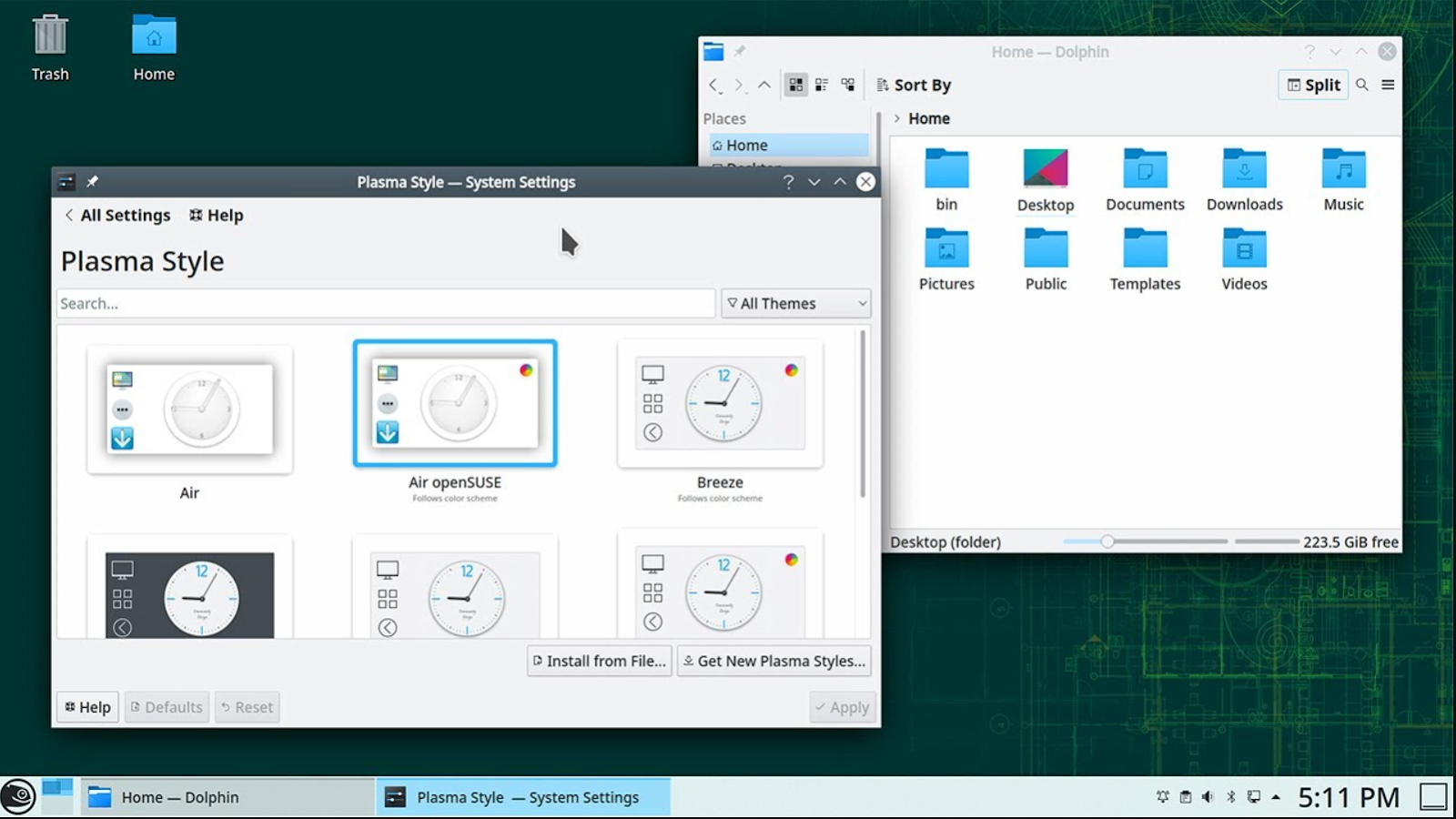Open notifications tray icon
The height and width of the screenshot is (819, 1456).
tap(1163, 797)
